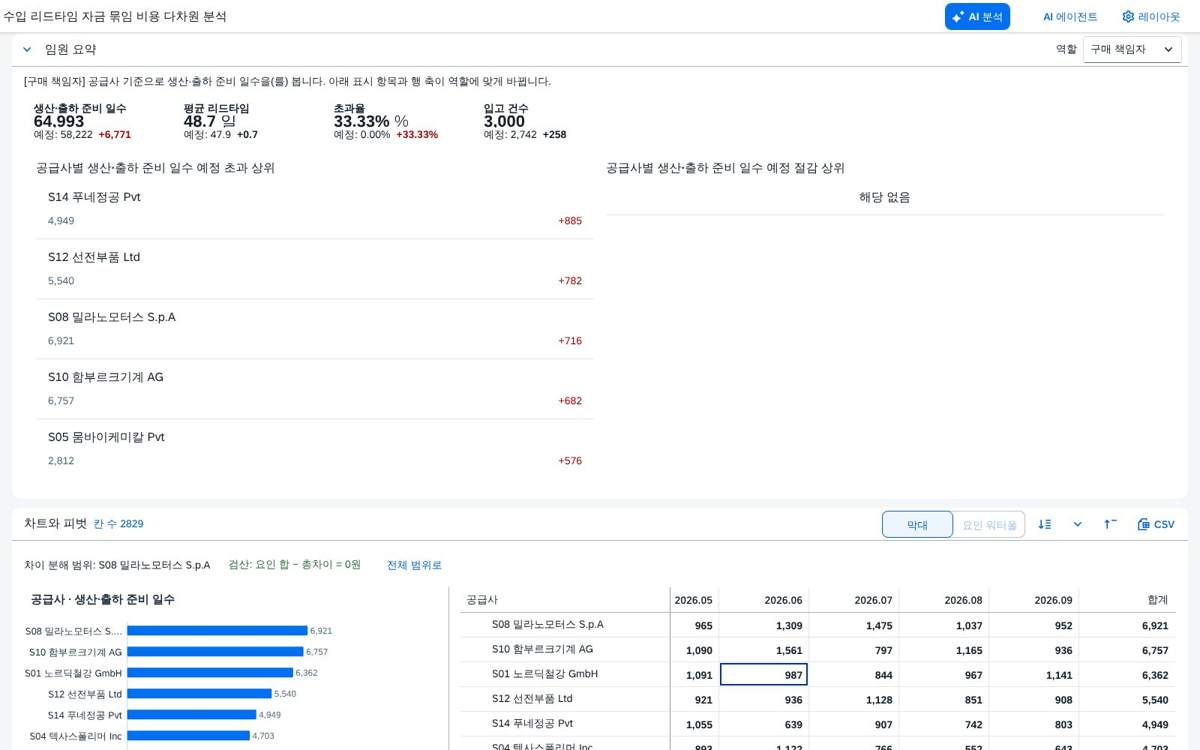Click the 초과율 KPI value 33.33%
Screen dimensions: 1200x750
pos(361,122)
